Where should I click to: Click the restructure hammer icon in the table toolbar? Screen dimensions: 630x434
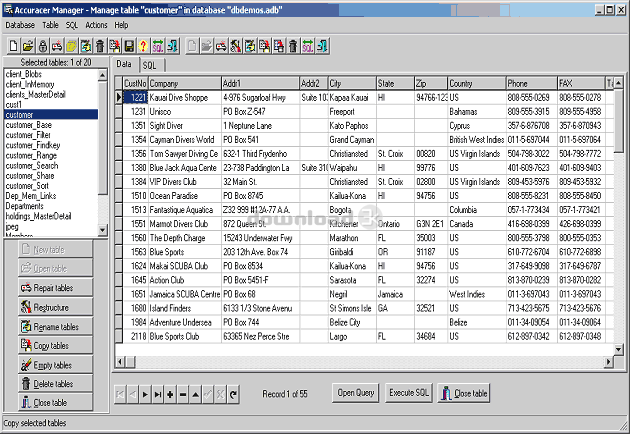pyautogui.click(x=235, y=46)
